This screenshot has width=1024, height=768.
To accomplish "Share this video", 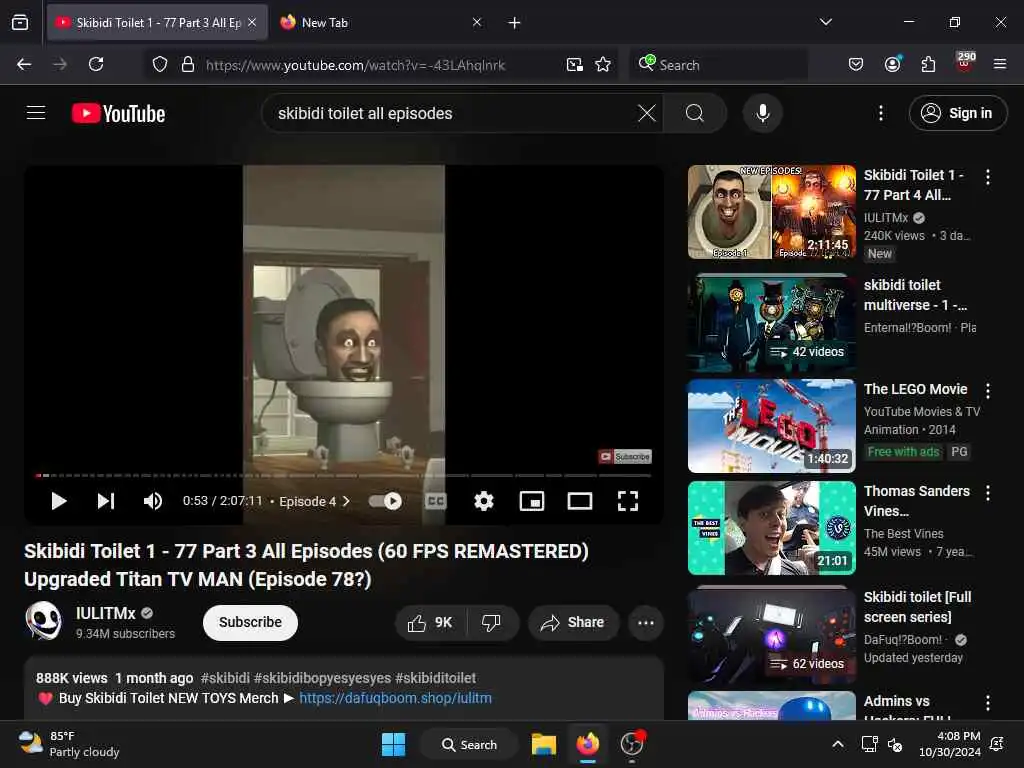I will (573, 622).
